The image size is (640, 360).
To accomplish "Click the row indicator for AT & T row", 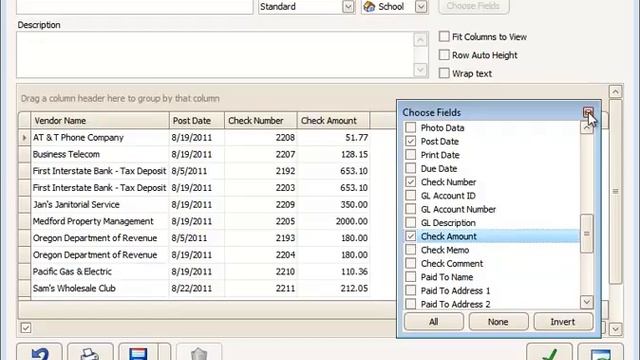I will click(x=24, y=138).
